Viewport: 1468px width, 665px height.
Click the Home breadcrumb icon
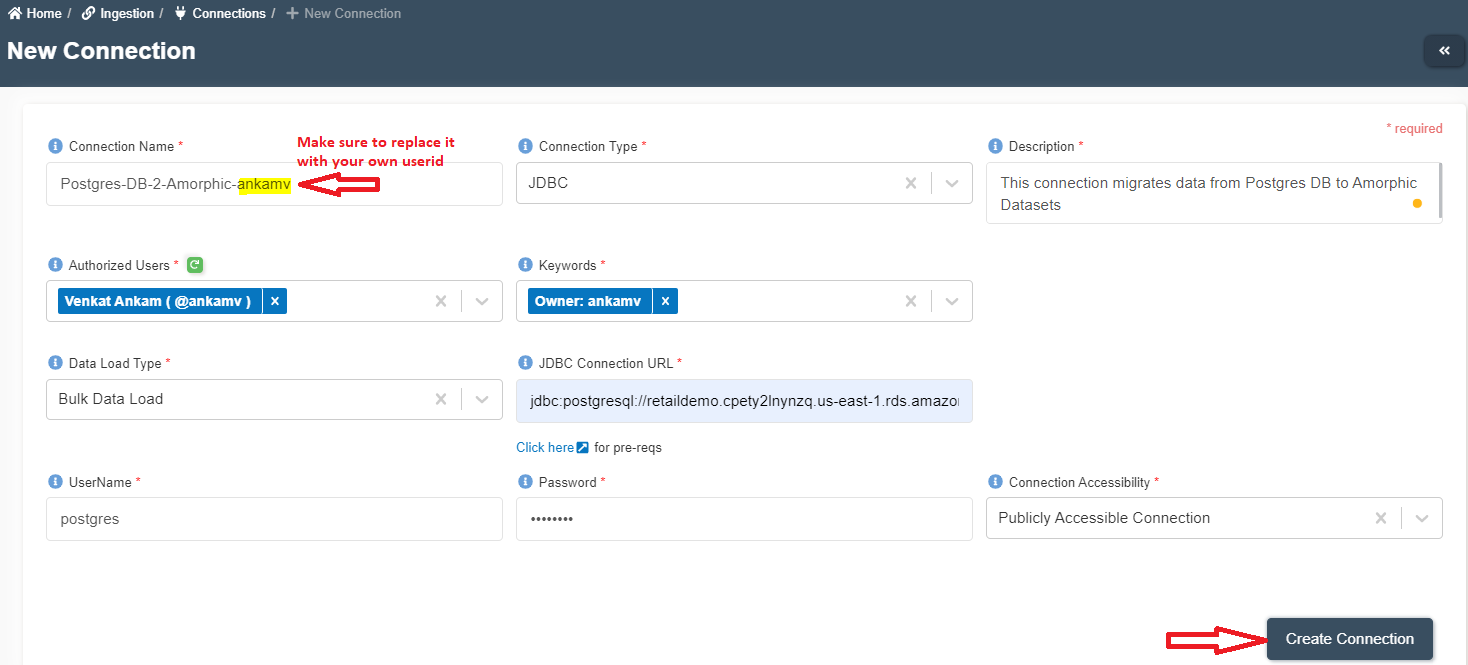click(x=15, y=14)
